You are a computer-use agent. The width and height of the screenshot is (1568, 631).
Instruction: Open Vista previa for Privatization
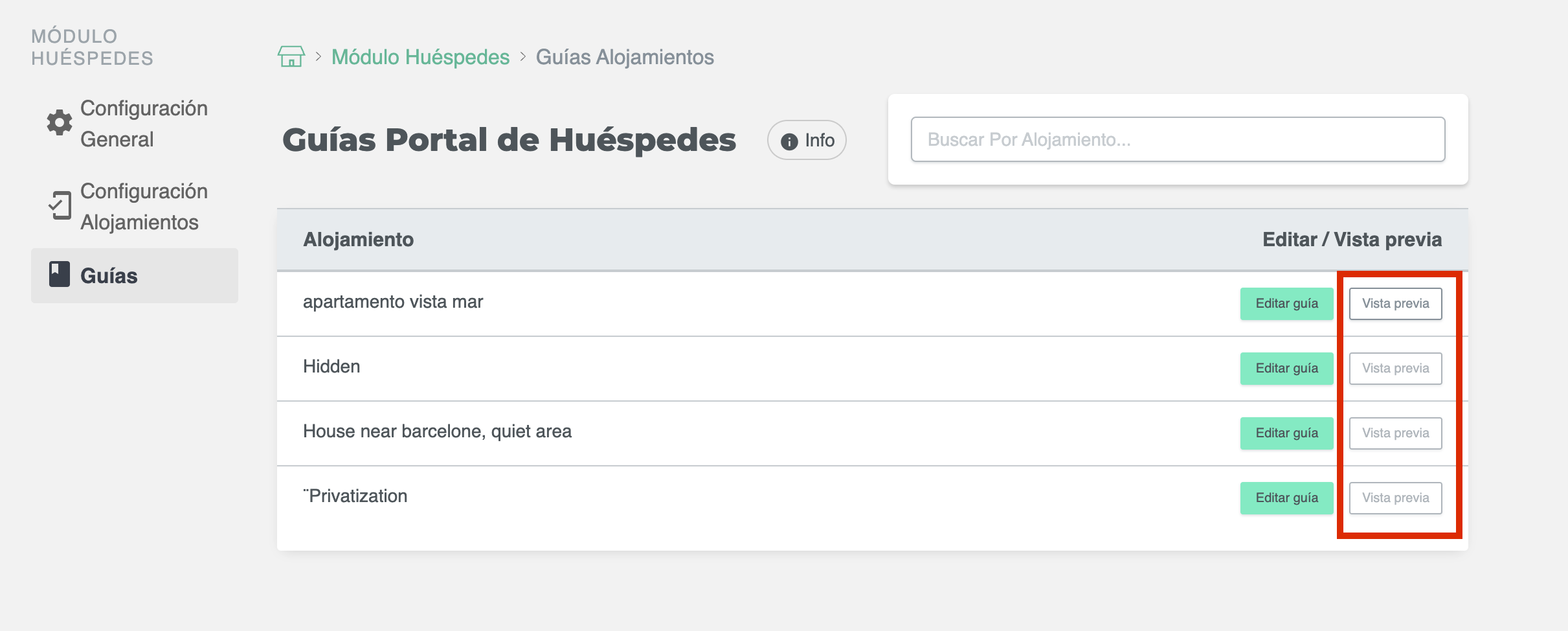(x=1395, y=498)
